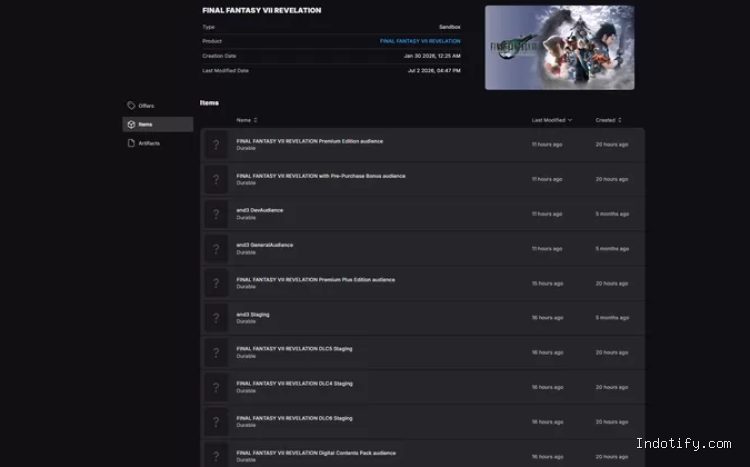Click the game key art thumbnail
The height and width of the screenshot is (467, 750).
(x=560, y=47)
